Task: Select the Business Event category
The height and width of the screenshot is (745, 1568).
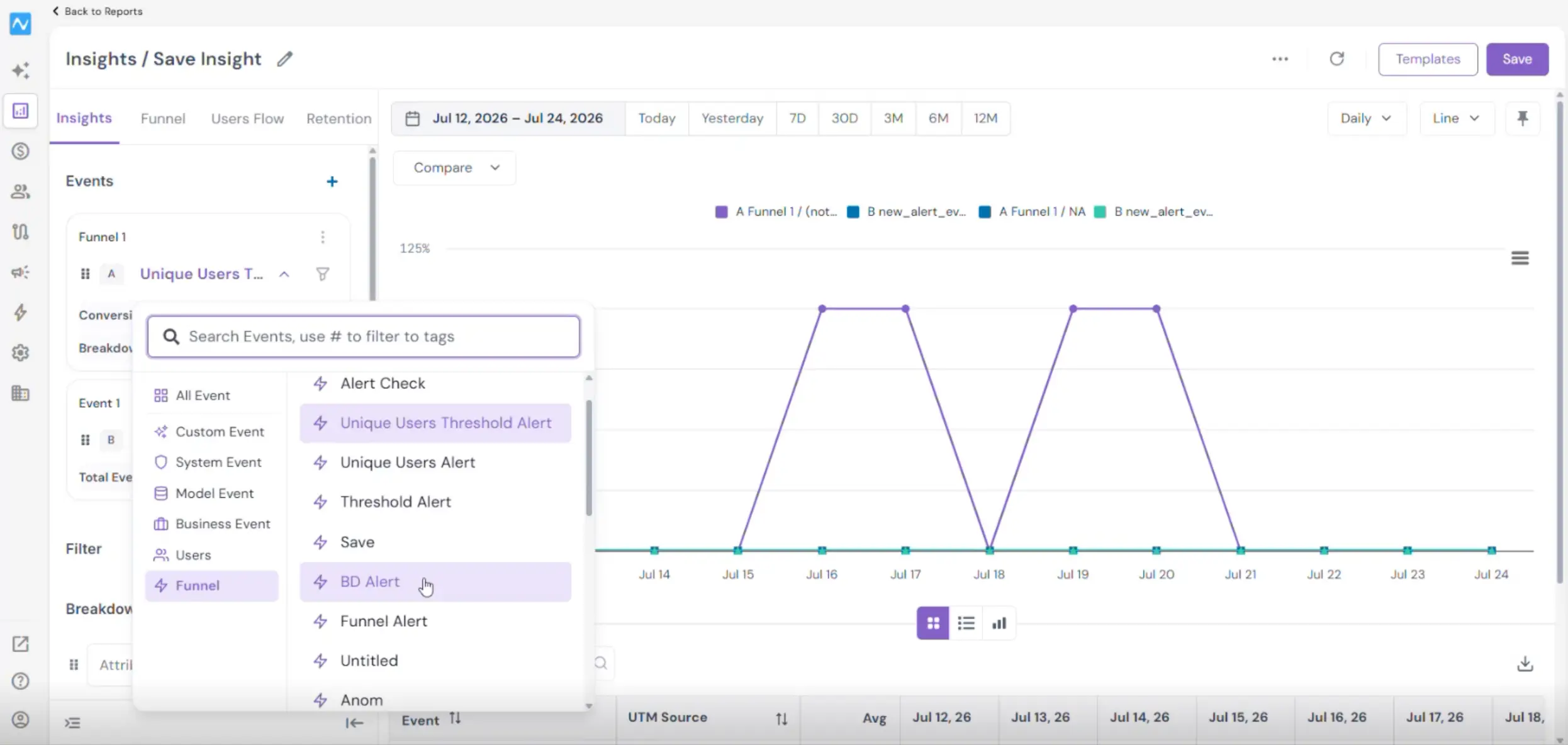Action: click(211, 524)
